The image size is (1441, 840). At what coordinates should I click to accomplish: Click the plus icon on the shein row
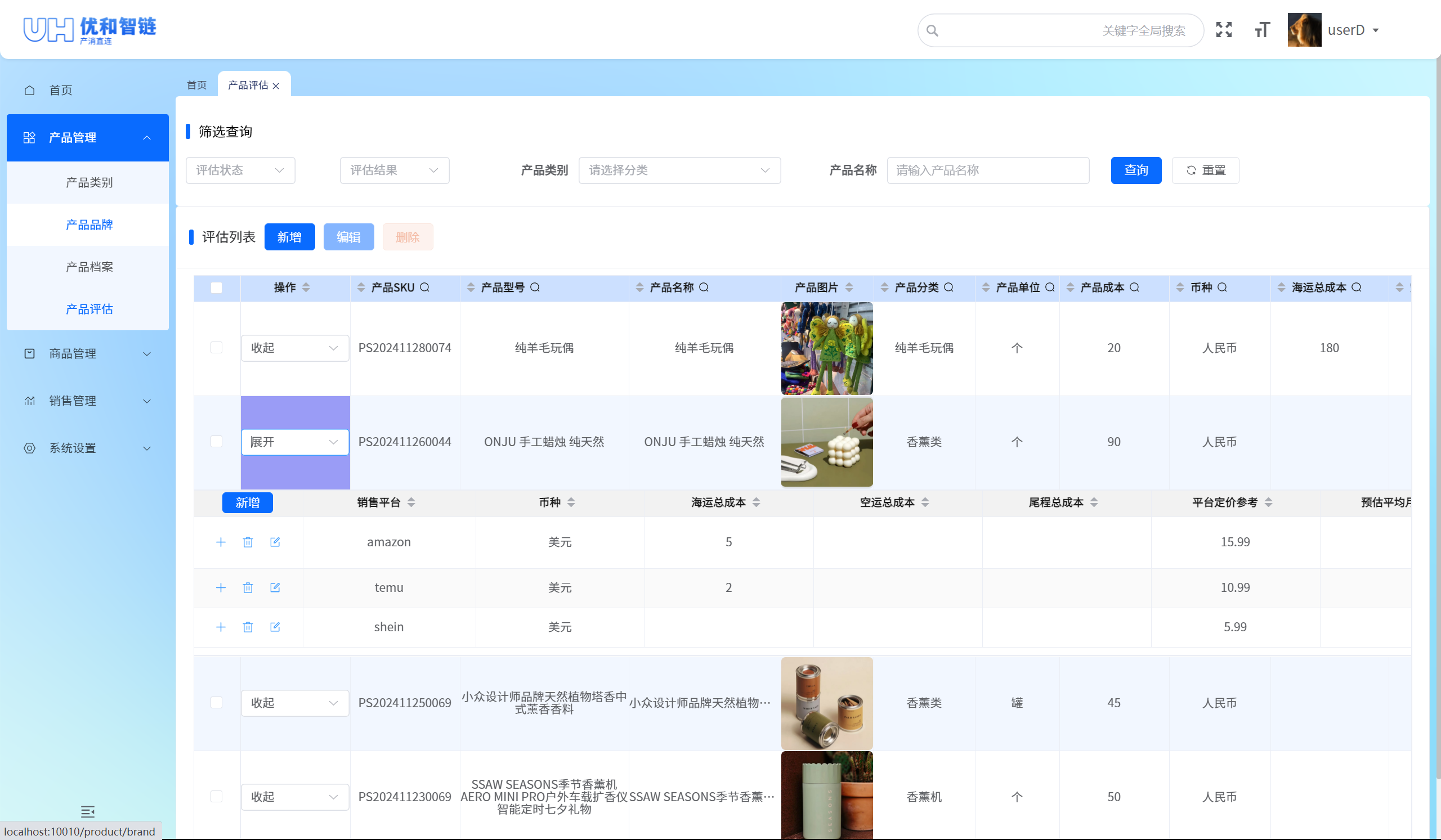point(221,627)
